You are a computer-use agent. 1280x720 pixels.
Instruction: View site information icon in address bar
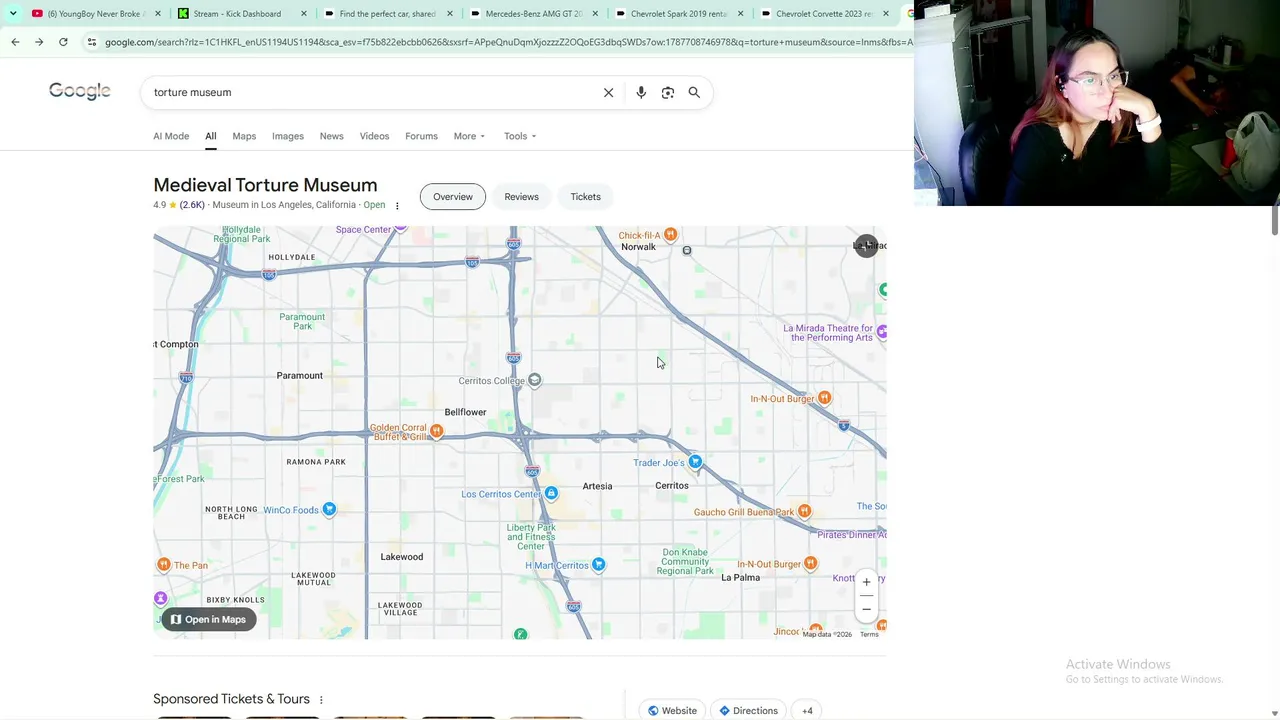[92, 42]
